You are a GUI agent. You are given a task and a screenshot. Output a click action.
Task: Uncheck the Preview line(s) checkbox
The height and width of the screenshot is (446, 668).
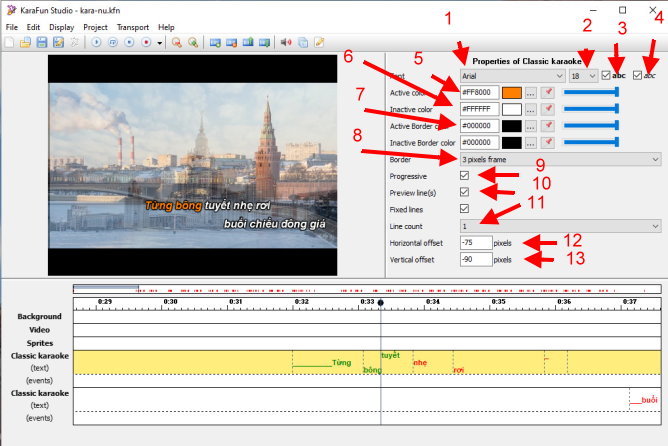463,192
